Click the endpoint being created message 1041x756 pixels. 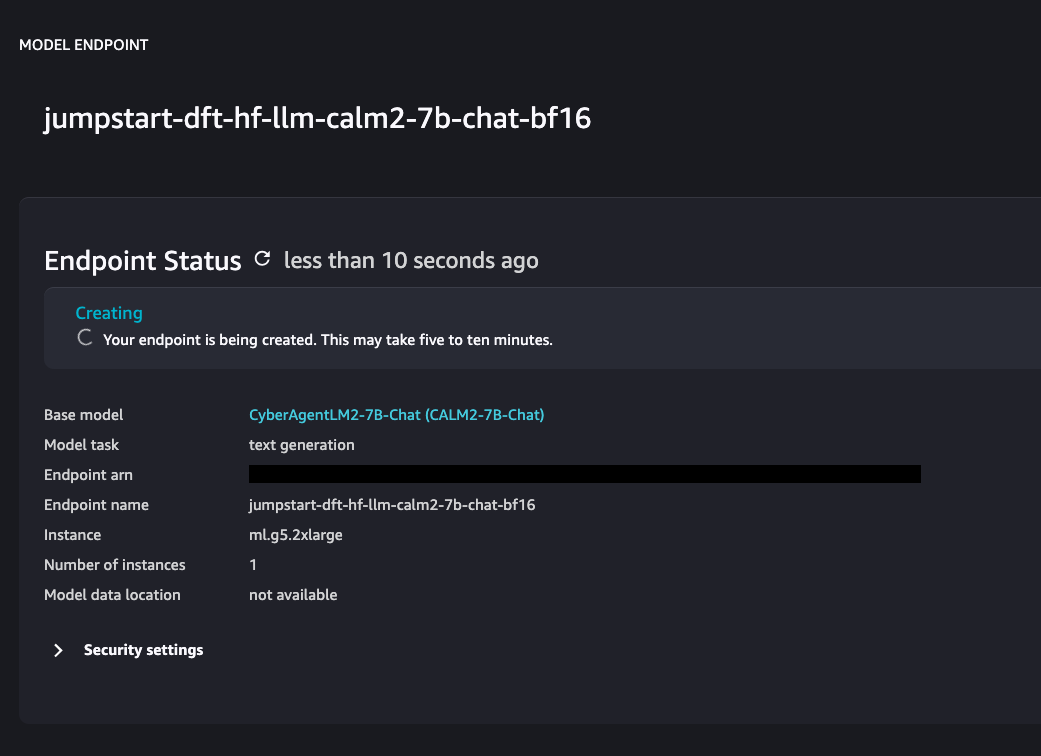328,340
